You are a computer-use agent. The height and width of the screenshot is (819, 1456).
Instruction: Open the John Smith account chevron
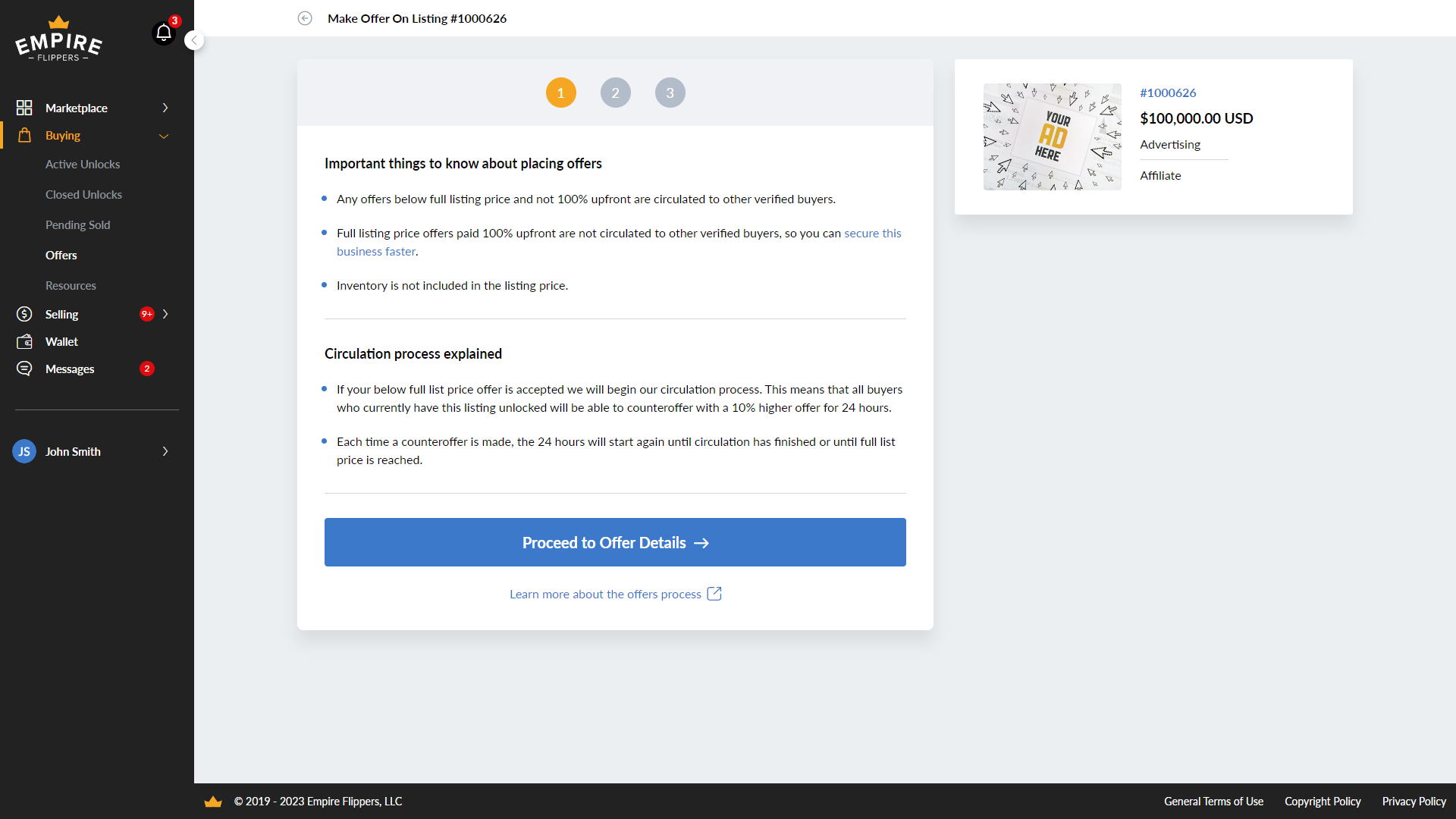tap(165, 451)
